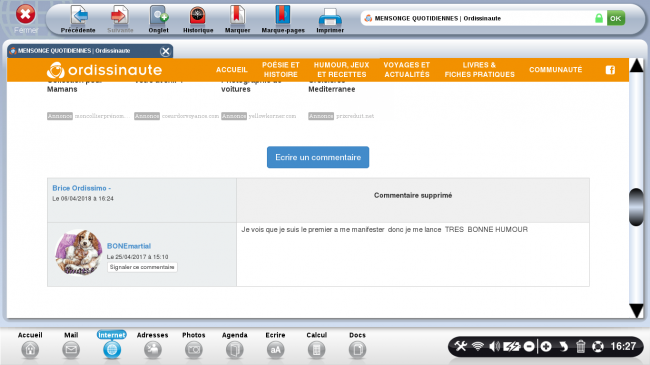The height and width of the screenshot is (365, 650).
Task: Click Signaler ce commentaire
Action: point(142,267)
